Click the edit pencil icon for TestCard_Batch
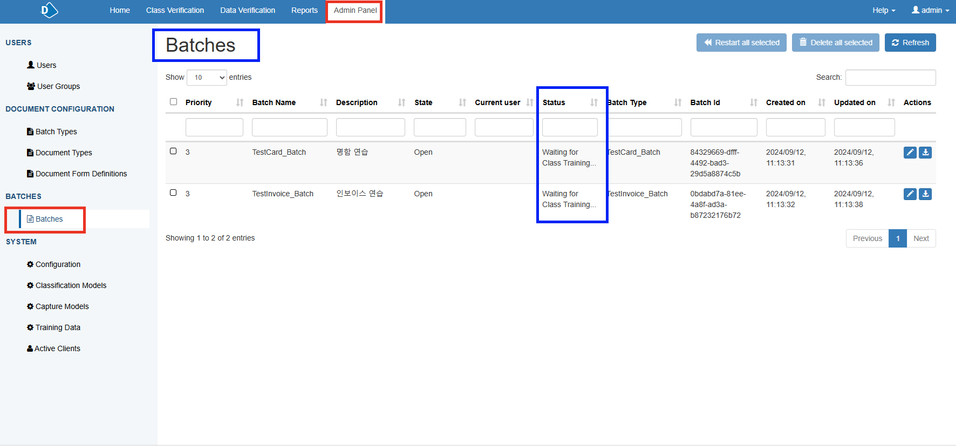 [x=910, y=153]
